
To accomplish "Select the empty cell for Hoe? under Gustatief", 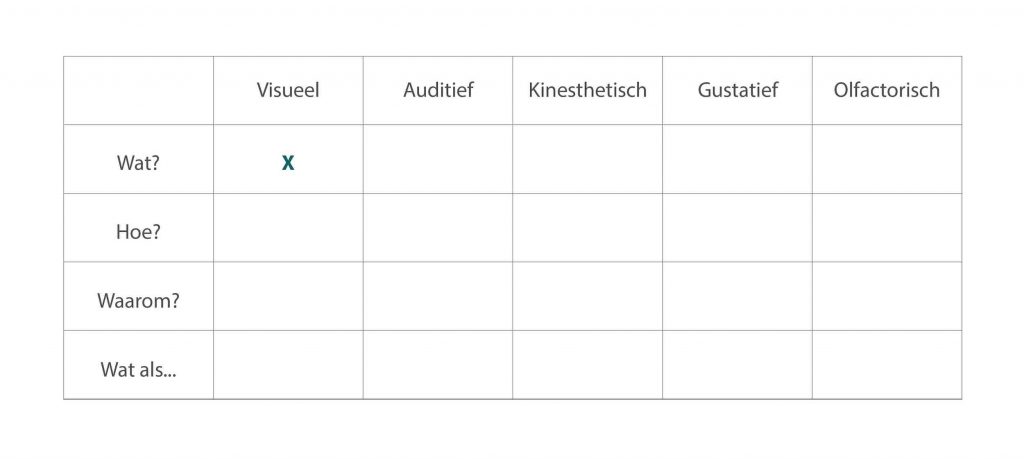I will point(737,228).
